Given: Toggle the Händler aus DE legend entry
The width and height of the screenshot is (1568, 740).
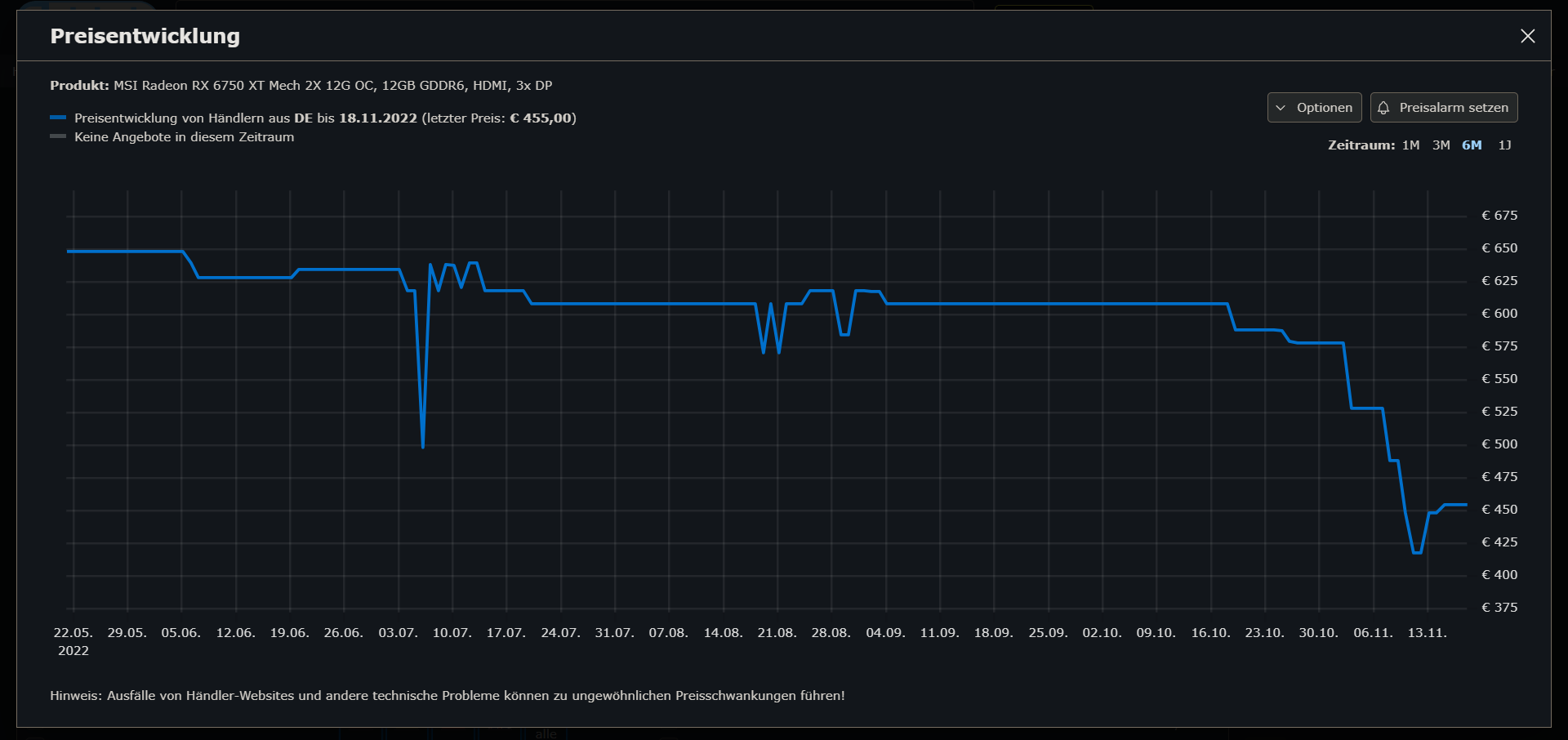Looking at the screenshot, I should coord(245,117).
